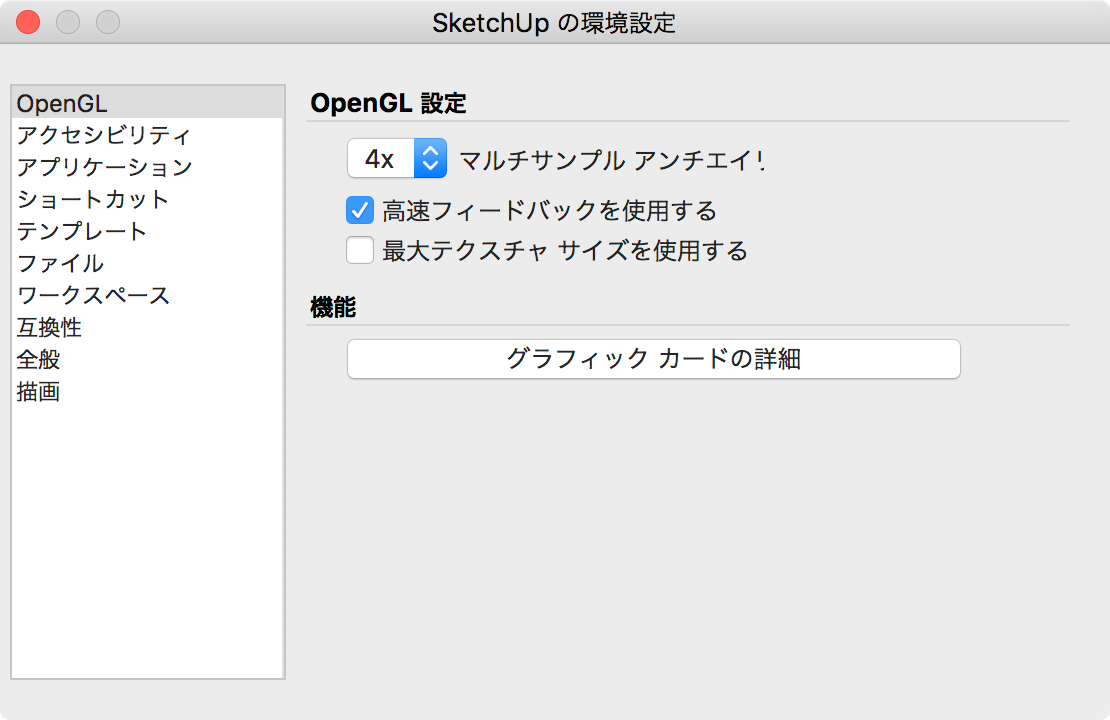Click the マルチサンプル アンチエイ label

point(612,160)
